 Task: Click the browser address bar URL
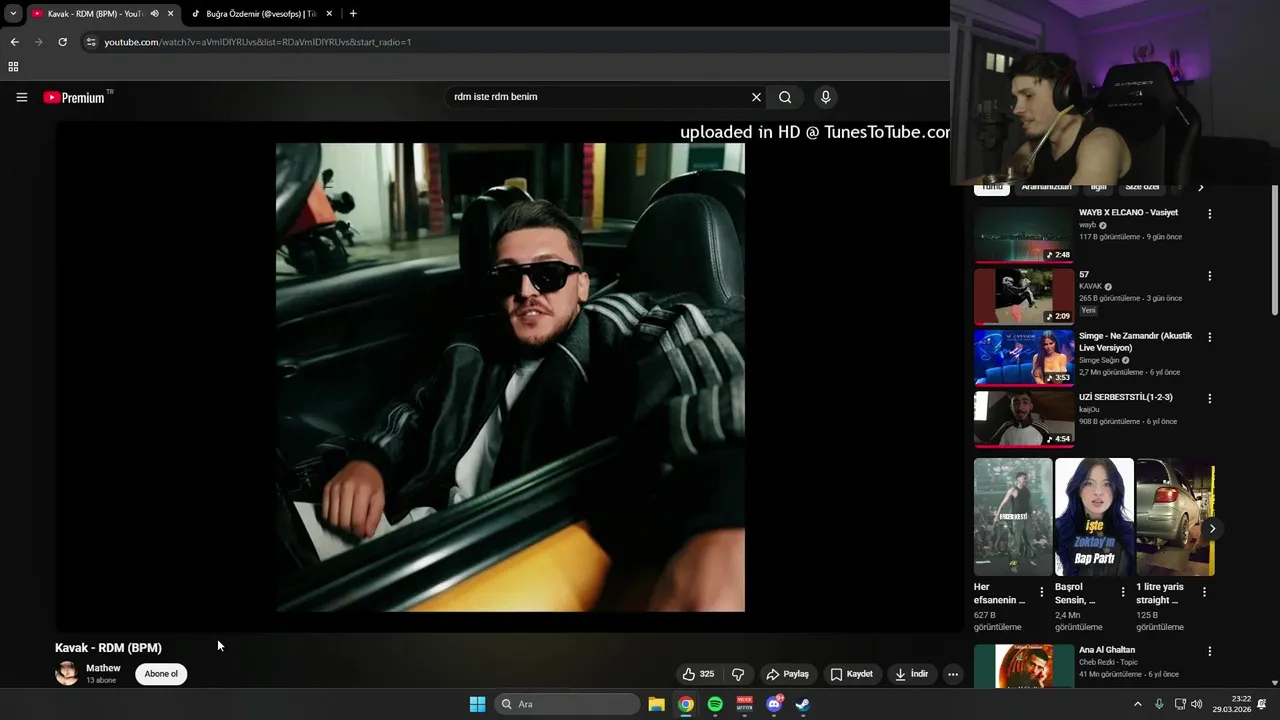coord(258,42)
